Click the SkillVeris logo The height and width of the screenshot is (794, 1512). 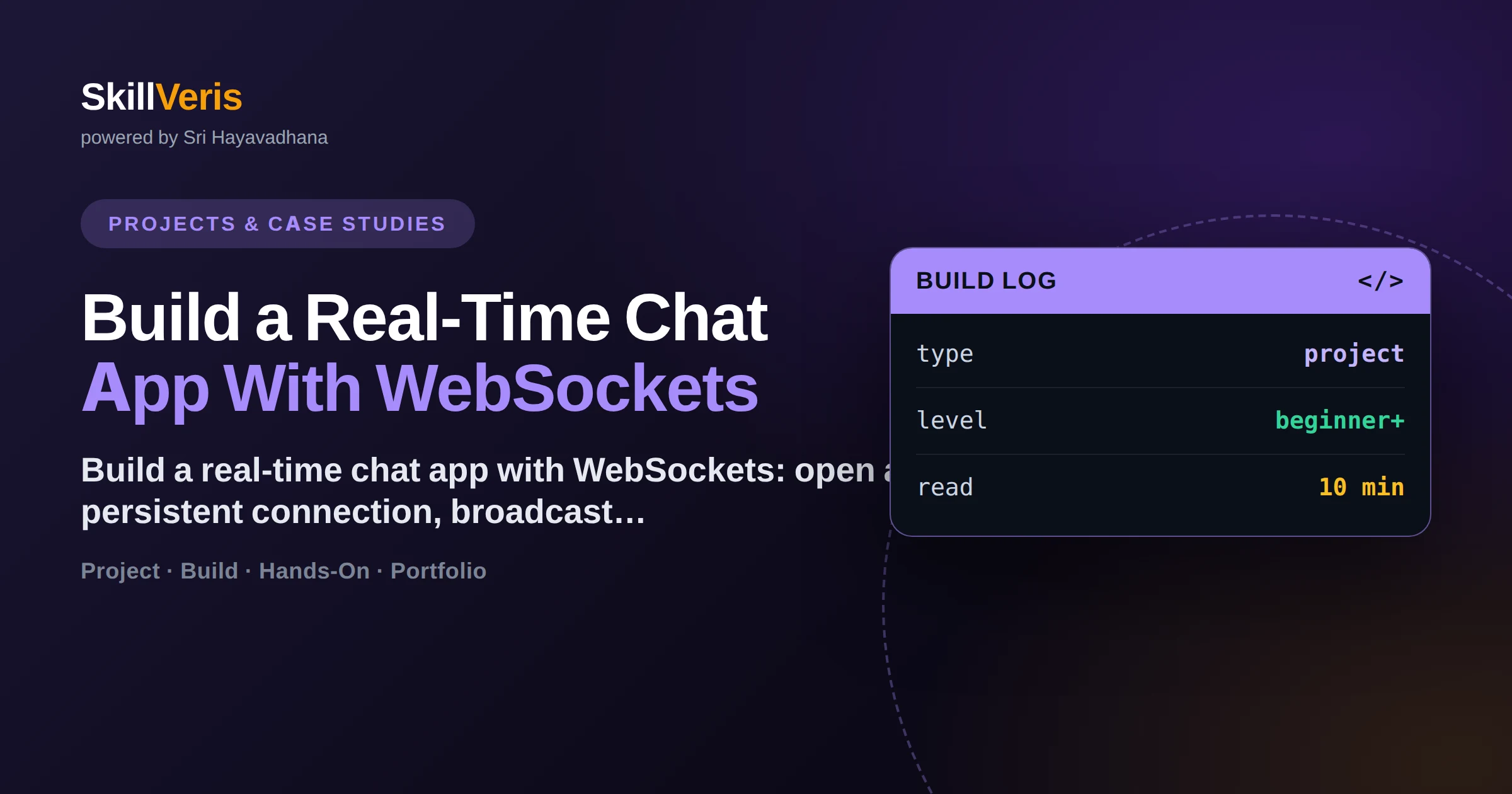pyautogui.click(x=161, y=97)
